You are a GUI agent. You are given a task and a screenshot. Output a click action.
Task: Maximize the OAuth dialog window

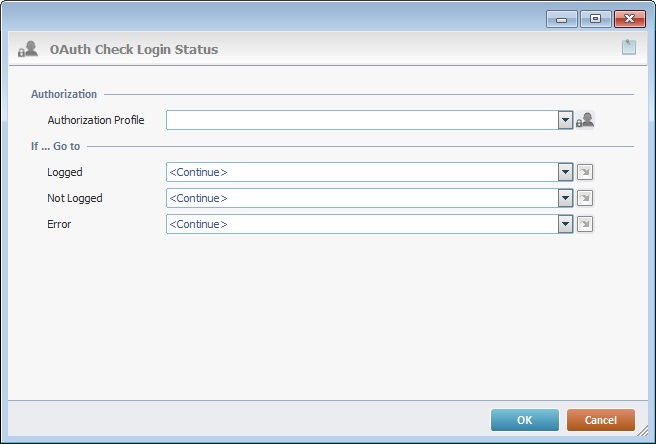(595, 19)
